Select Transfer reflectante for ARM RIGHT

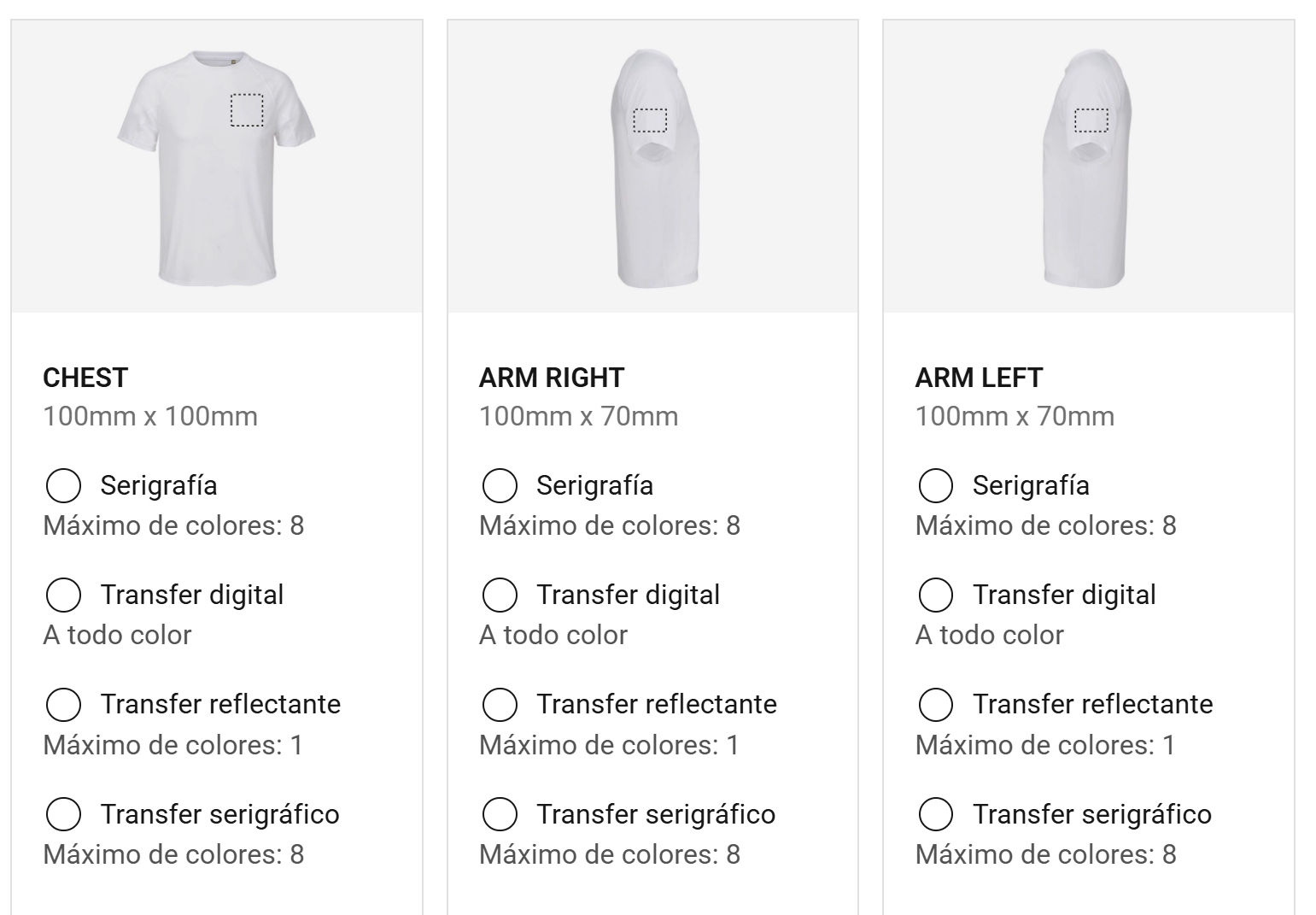[x=500, y=705]
